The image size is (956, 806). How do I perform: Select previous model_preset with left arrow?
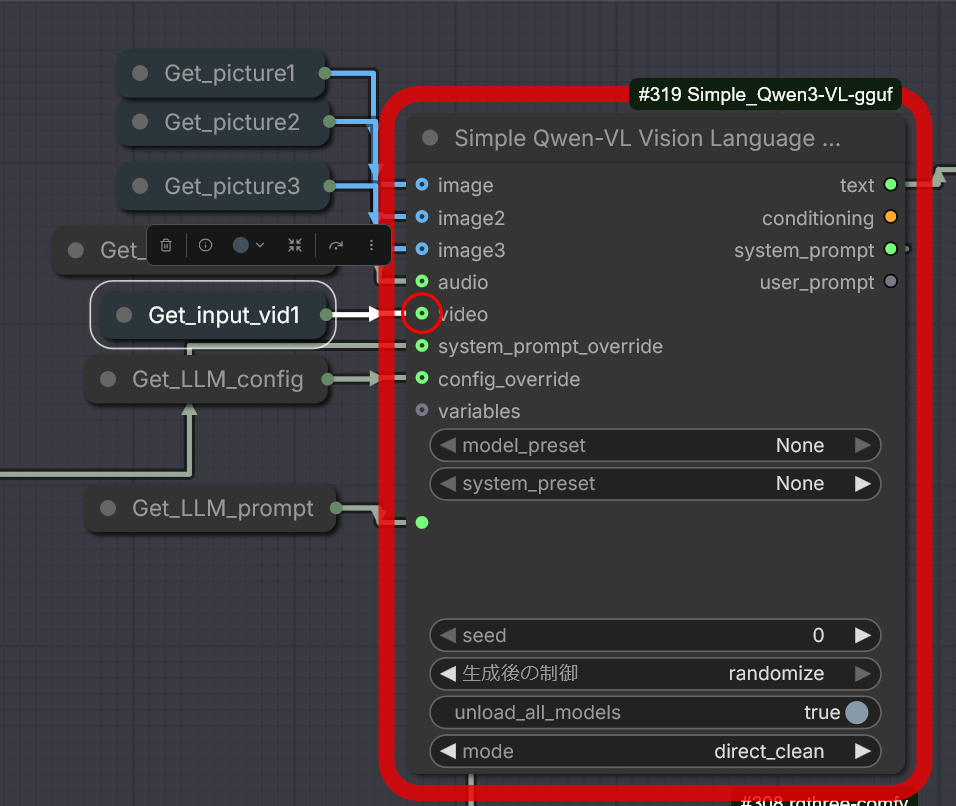tap(448, 445)
